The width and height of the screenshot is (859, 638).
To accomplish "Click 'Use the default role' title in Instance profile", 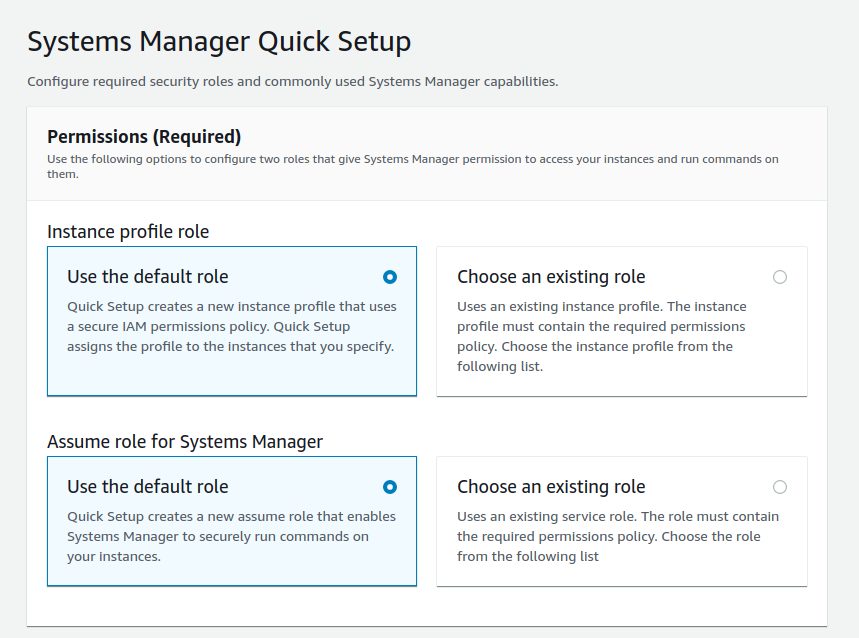I will [147, 277].
